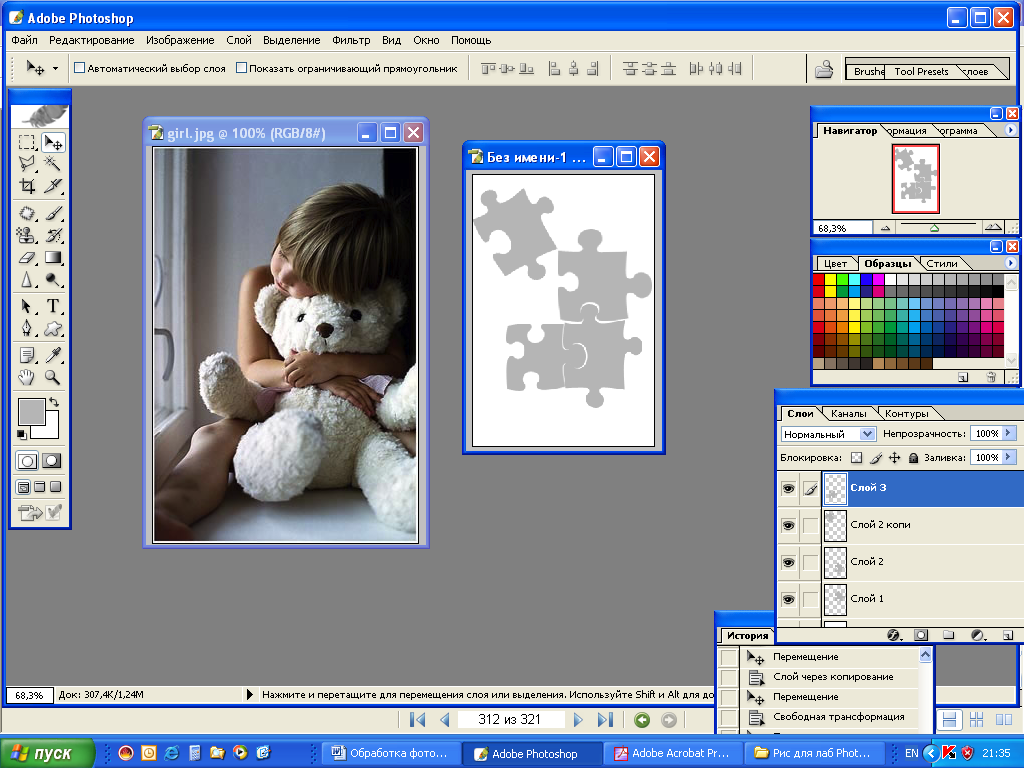The width and height of the screenshot is (1024, 768).
Task: Select the Rectangular Marquee tool
Action: [27, 142]
